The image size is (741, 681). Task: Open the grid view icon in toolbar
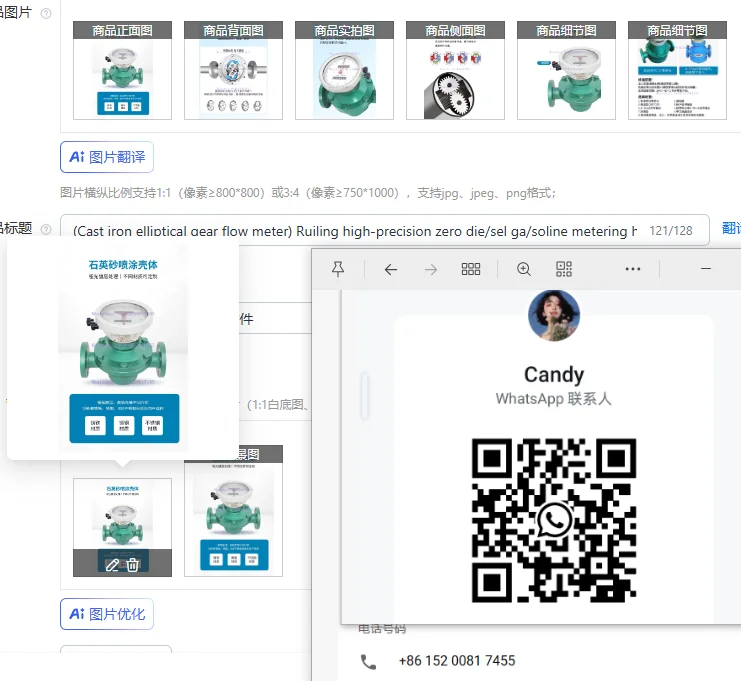click(x=471, y=269)
